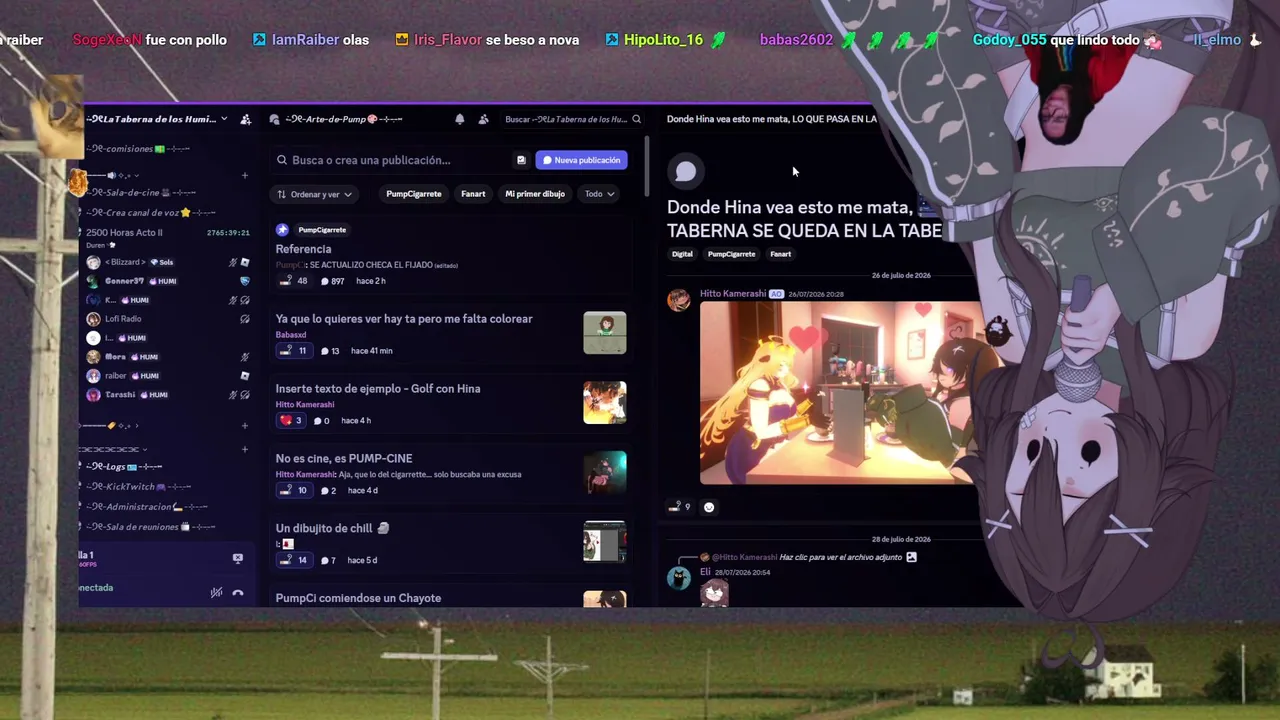This screenshot has height=720, width=1280.
Task: Click the Nueva publicación button
Action: click(x=582, y=160)
